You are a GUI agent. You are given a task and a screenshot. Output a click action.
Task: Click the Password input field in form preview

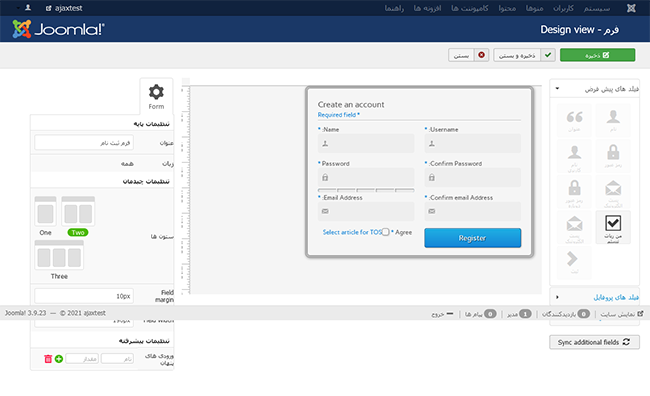366,177
